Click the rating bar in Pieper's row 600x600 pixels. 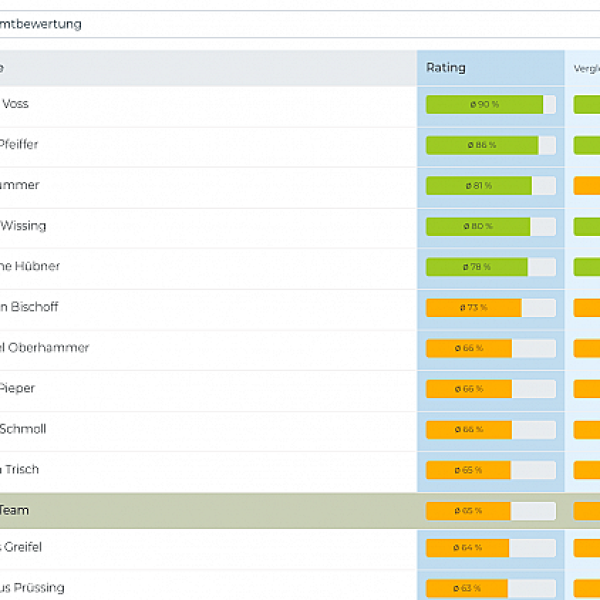491,389
